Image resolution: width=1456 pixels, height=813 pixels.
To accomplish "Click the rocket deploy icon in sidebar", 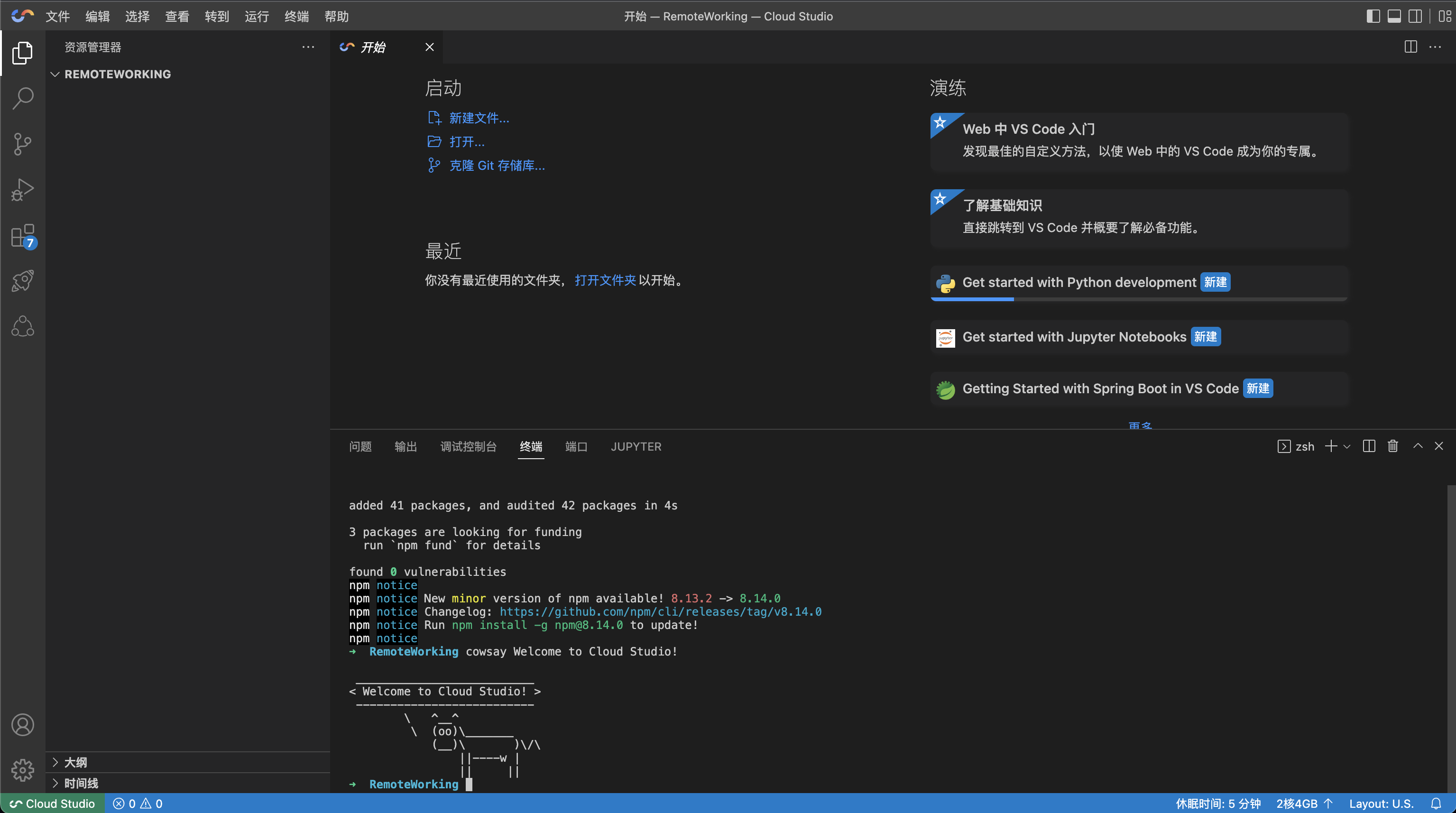I will (23, 281).
